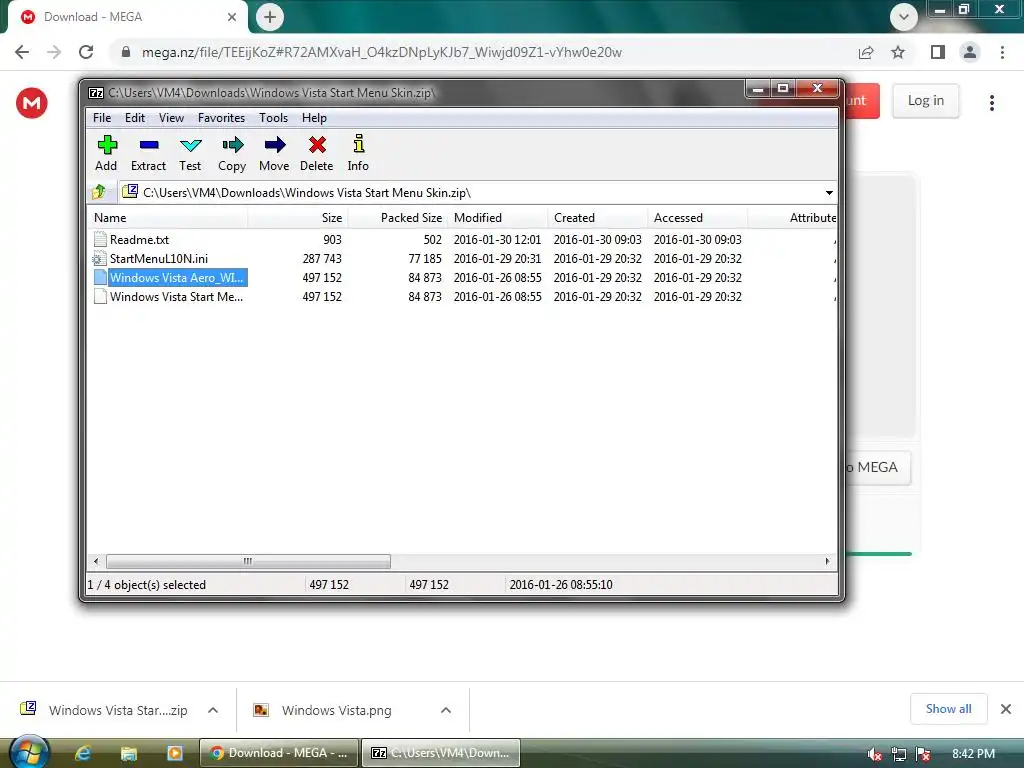Expand options for Windows Vista Star...zip download
Viewport: 1024px width, 768px height.
[x=213, y=710]
